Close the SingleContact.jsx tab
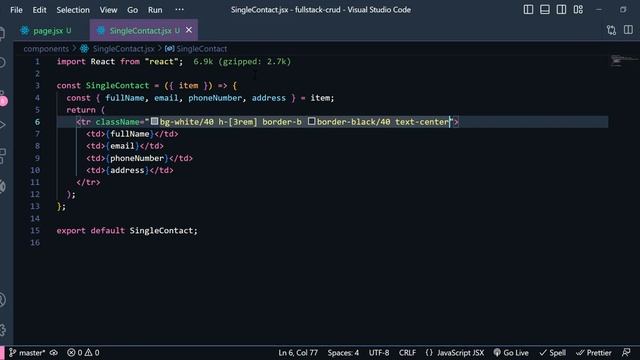 189,30
